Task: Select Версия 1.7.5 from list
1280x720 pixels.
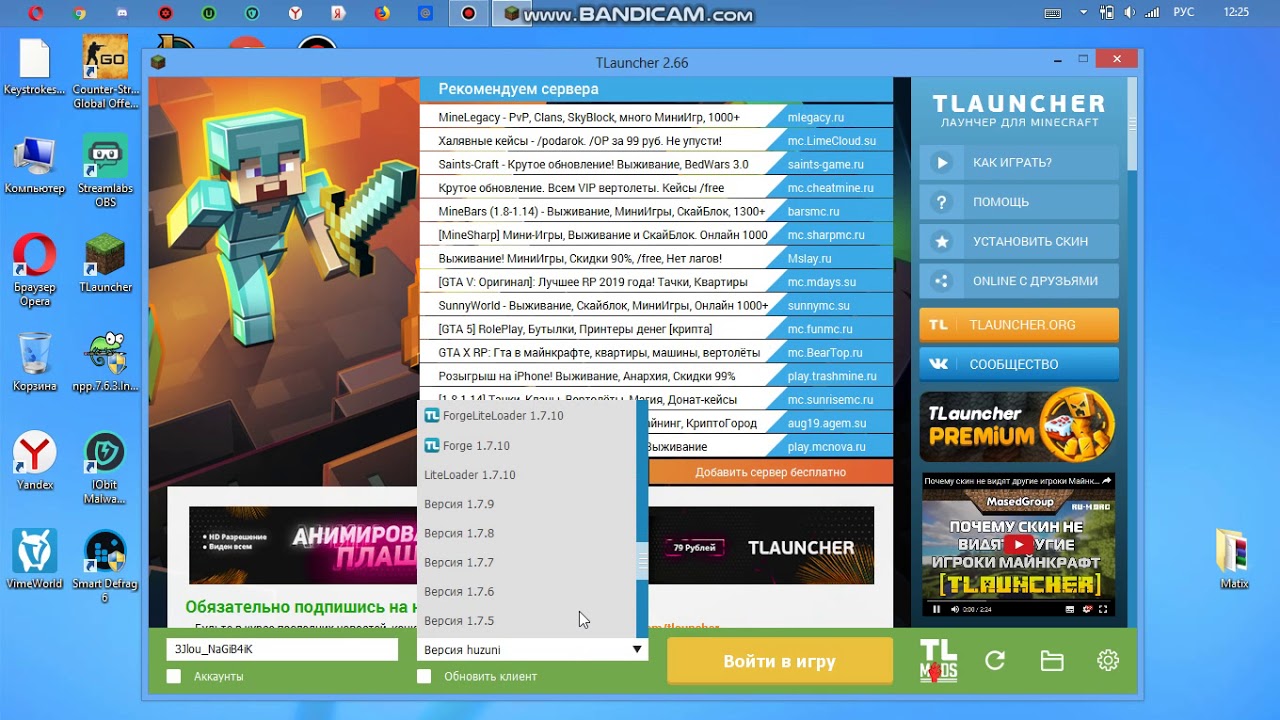Action: 526,621
